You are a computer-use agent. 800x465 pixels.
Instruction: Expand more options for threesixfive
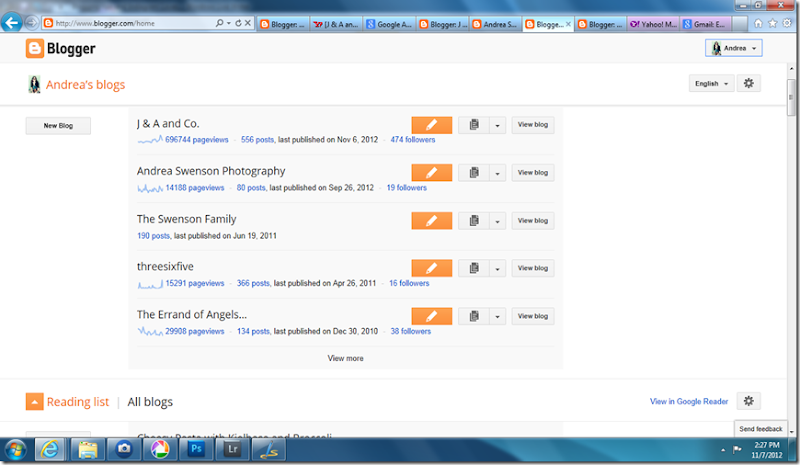click(497, 268)
